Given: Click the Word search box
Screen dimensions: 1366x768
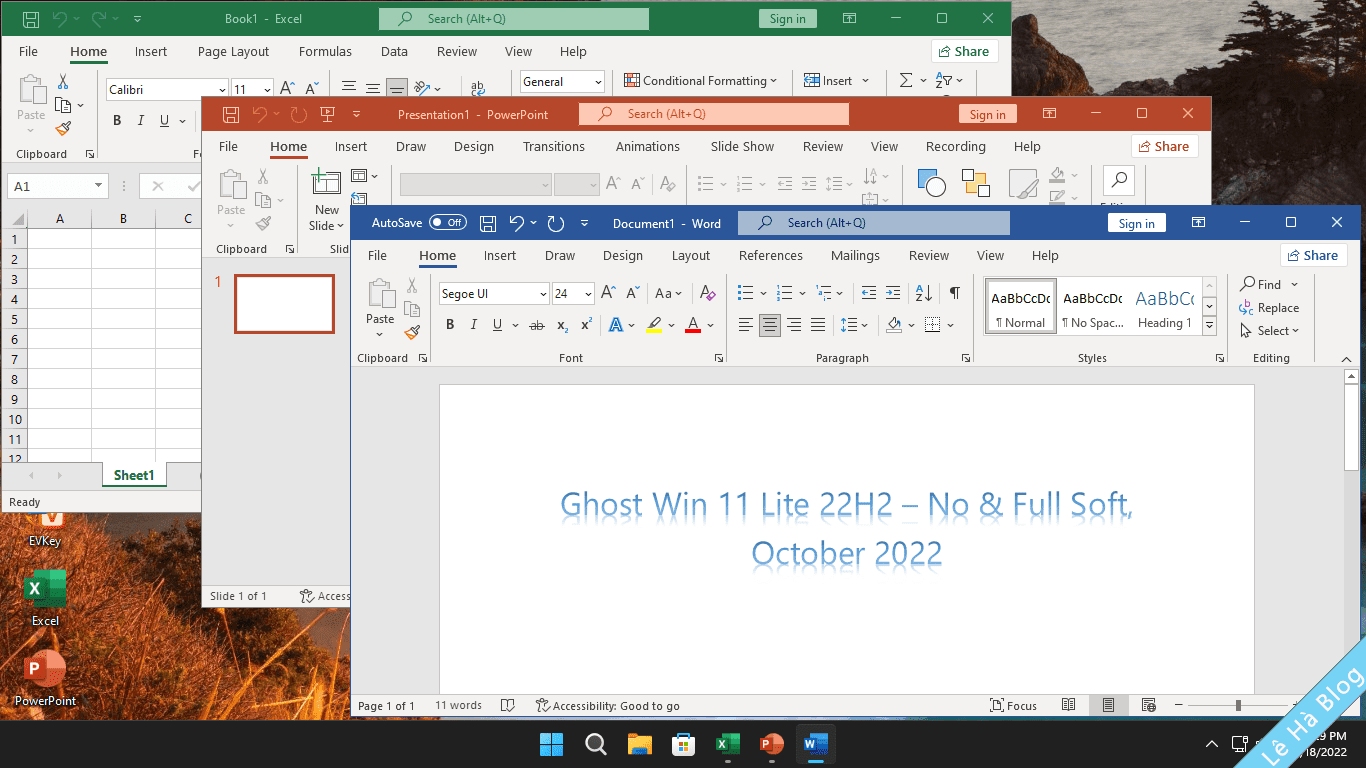Looking at the screenshot, I should (x=874, y=223).
